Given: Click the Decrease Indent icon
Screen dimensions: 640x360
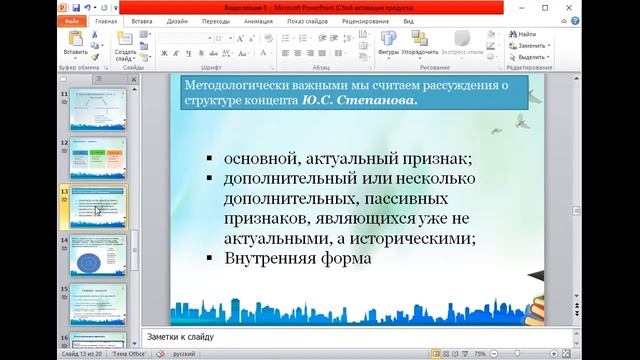Looking at the screenshot, I should (x=322, y=38).
